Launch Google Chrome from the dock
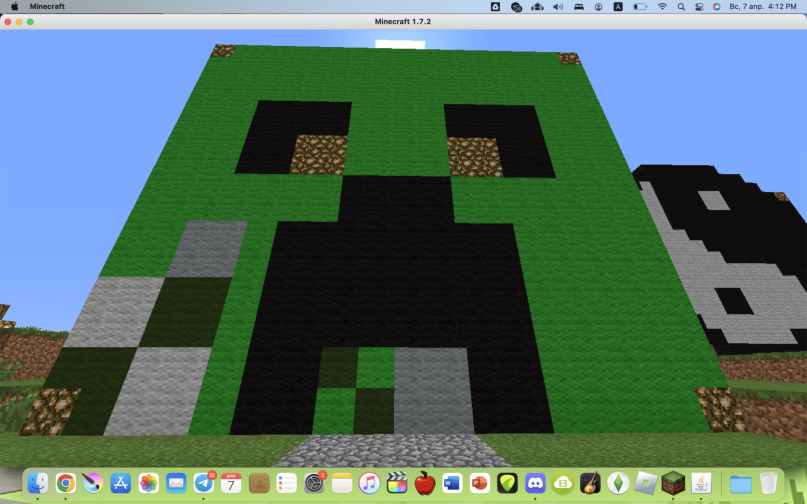 (x=65, y=483)
